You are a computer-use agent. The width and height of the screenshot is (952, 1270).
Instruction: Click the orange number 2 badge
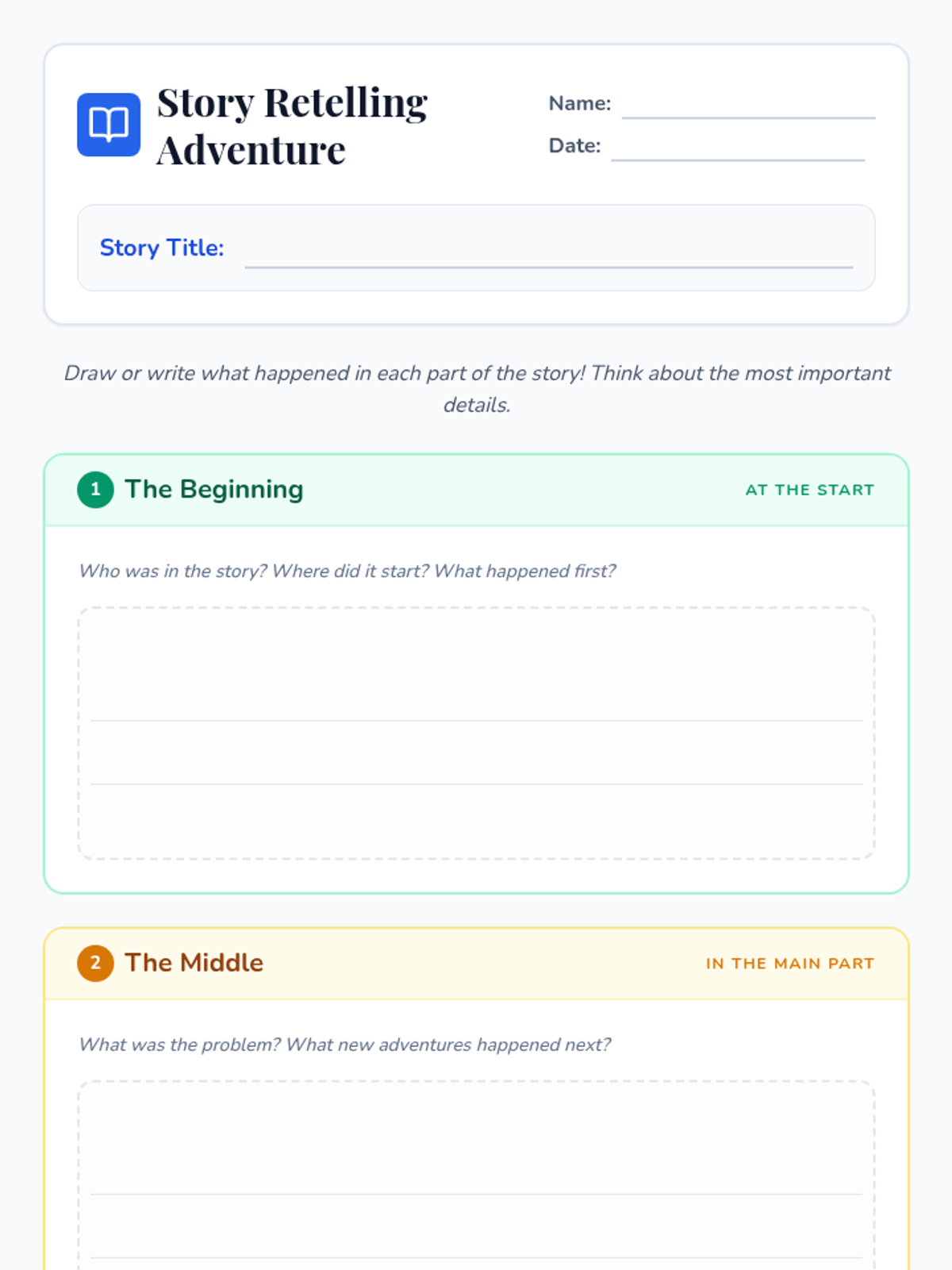pos(95,963)
